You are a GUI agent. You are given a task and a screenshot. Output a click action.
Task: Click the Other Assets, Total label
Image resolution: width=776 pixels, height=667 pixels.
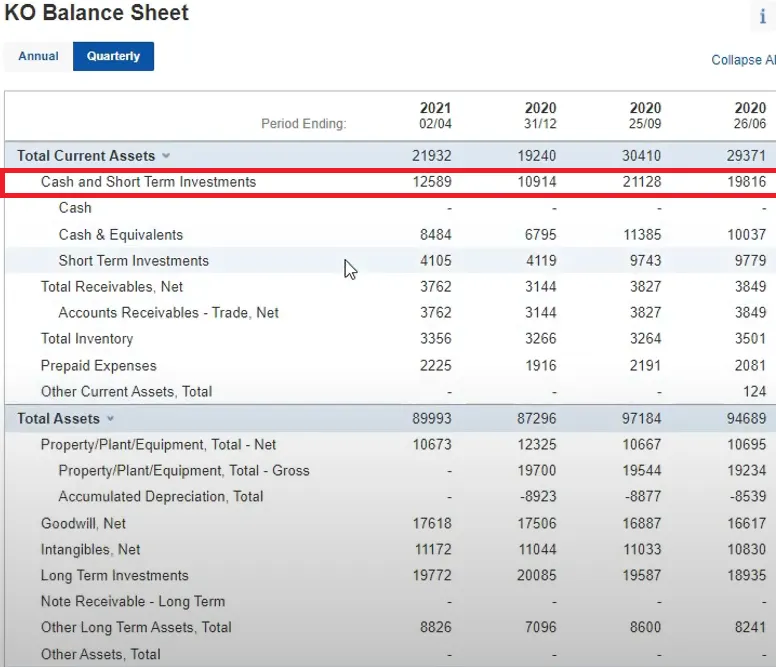(x=100, y=655)
